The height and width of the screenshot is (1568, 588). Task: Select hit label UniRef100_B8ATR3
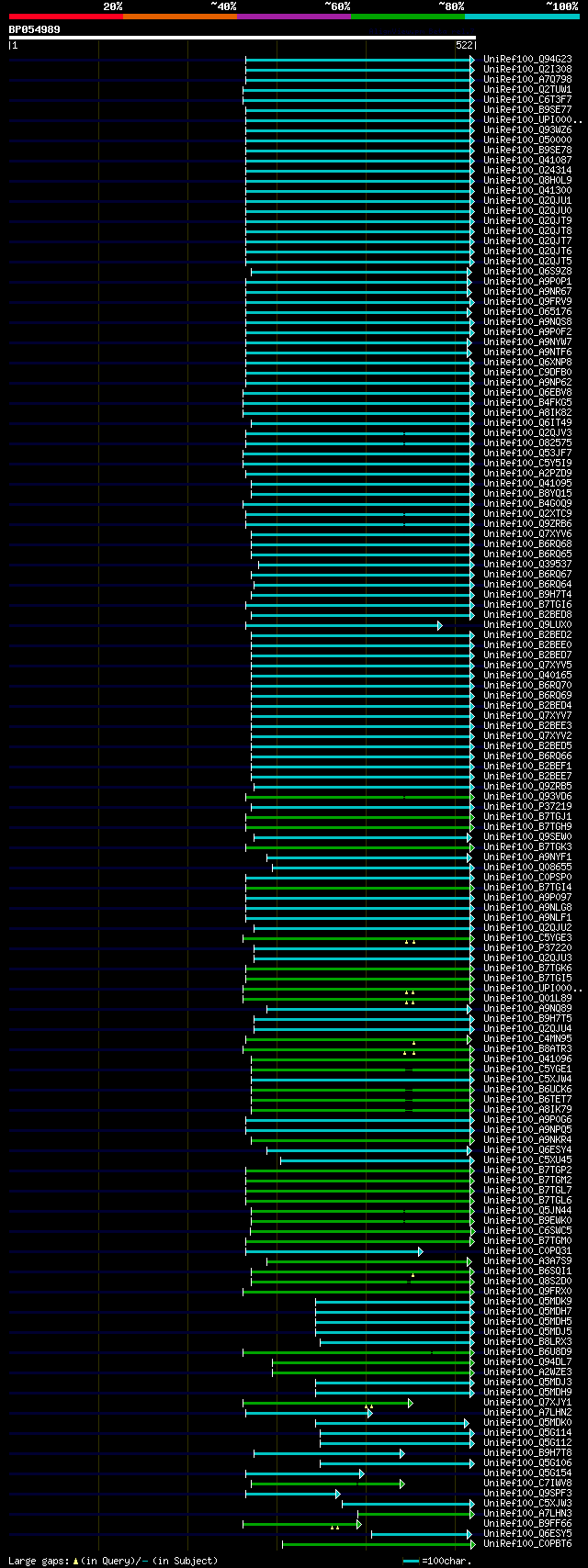(527, 1049)
